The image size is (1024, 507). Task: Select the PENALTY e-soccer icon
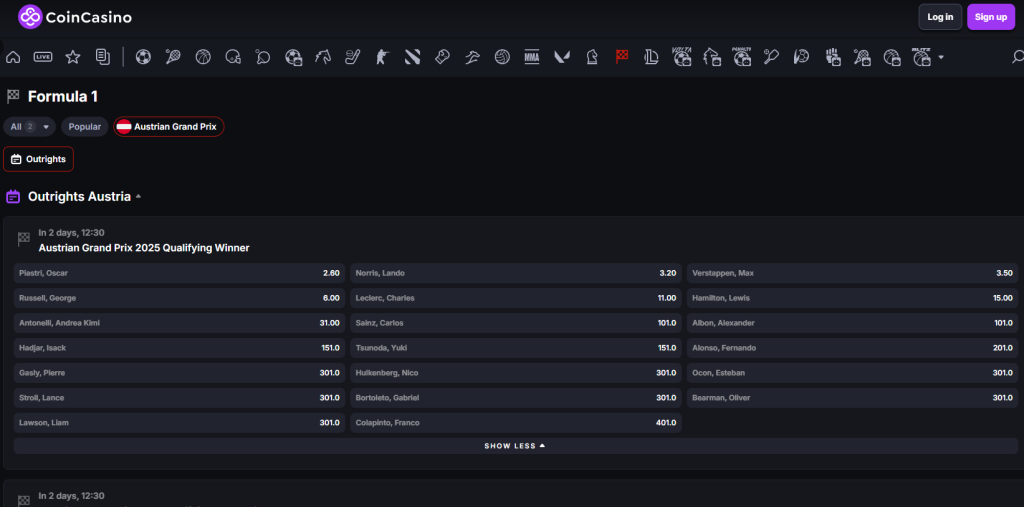[x=742, y=57]
